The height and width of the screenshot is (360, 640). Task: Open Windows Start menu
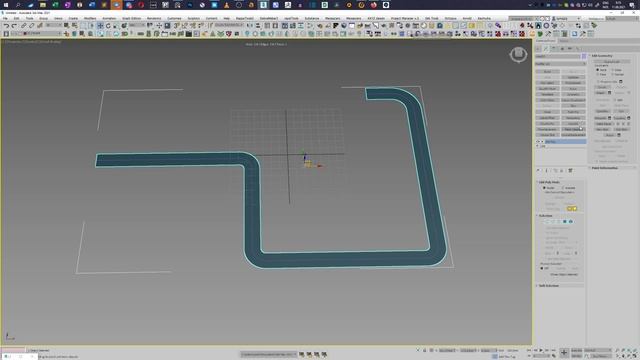(x=6, y=5)
